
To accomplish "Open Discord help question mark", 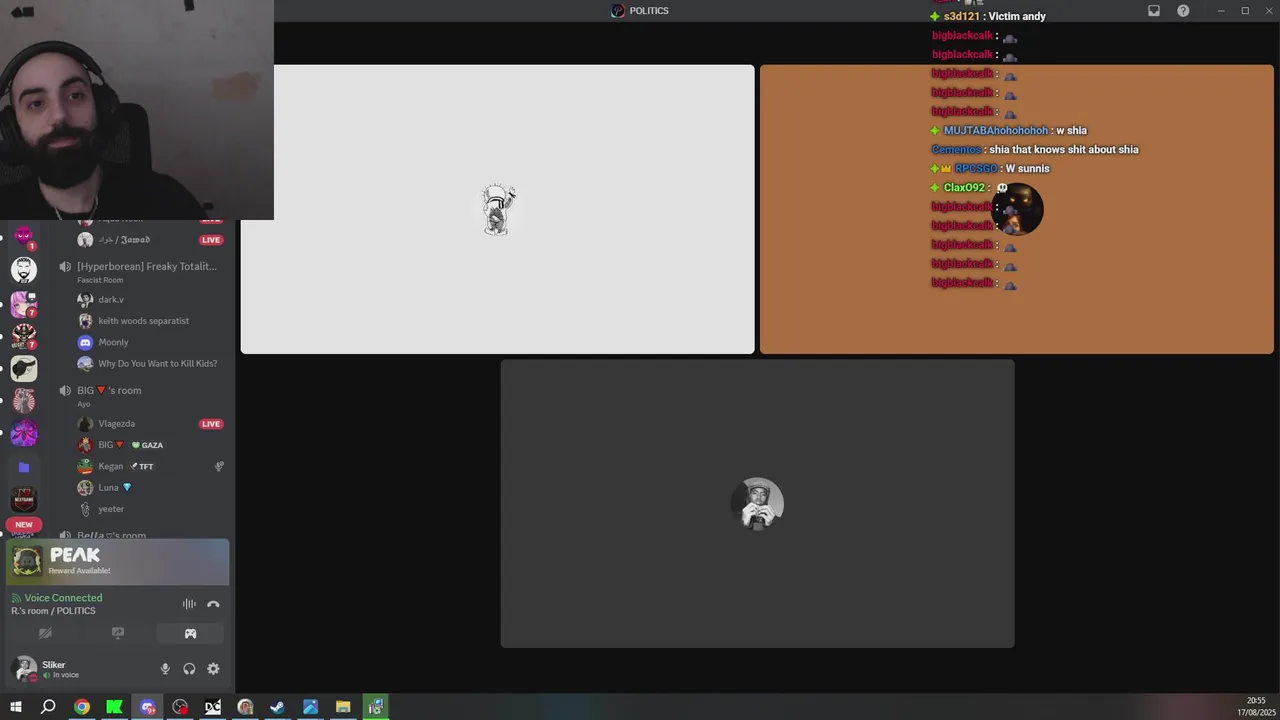I will point(1183,11).
